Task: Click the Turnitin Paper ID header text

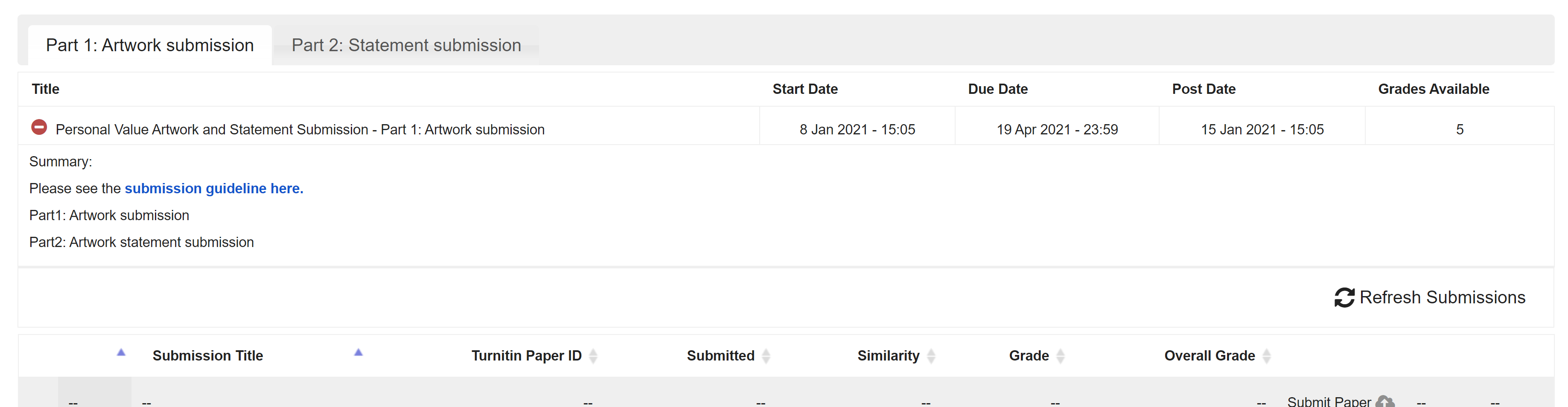Action: [x=527, y=356]
